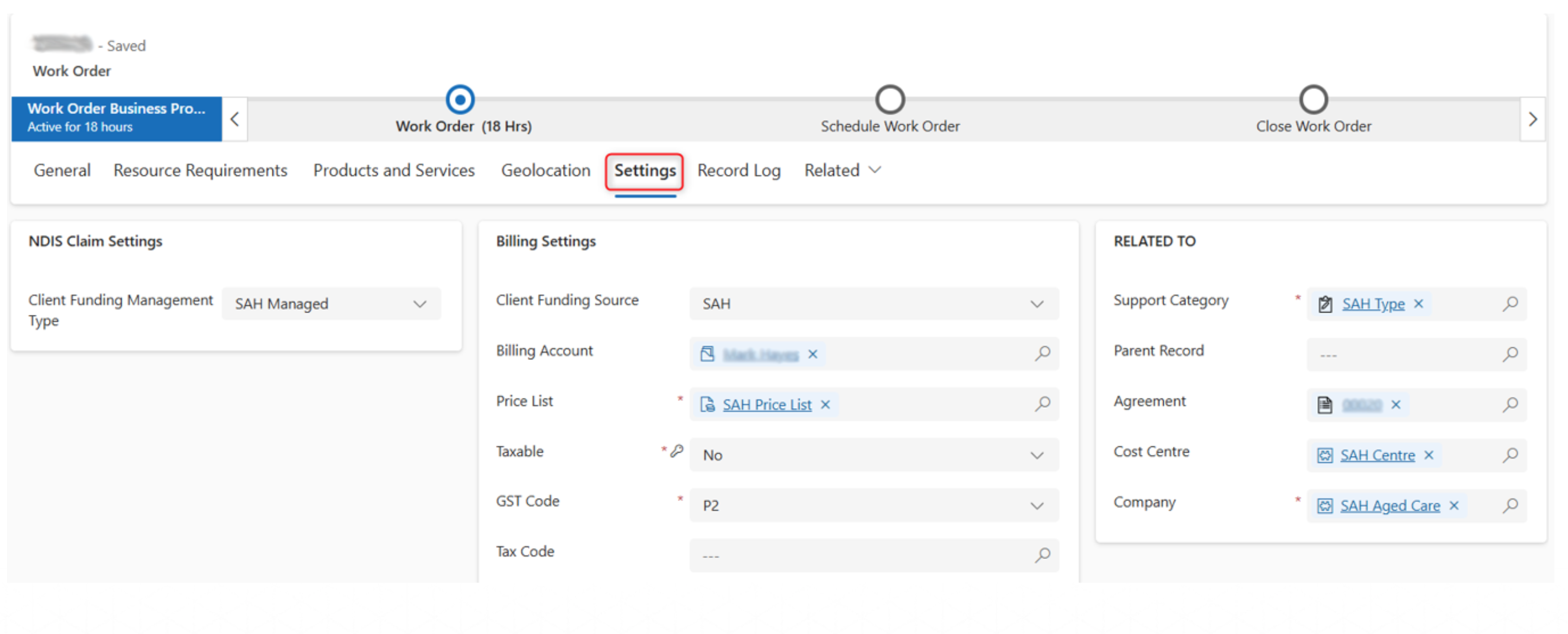Viewport: 1568px width, 634px height.
Task: Click the Tax Code lookup search icon
Action: [1042, 555]
